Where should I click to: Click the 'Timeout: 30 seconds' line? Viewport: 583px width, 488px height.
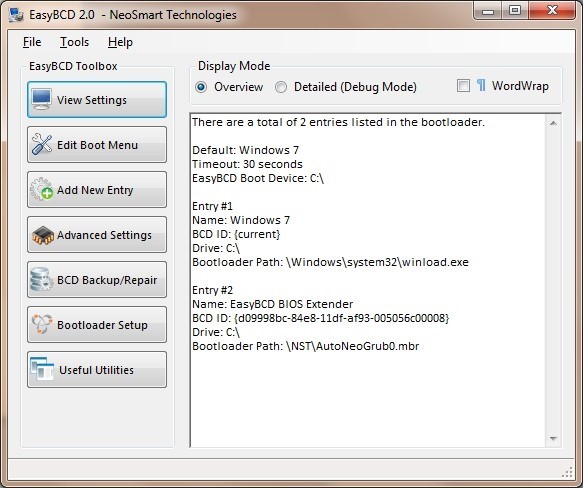point(247,164)
